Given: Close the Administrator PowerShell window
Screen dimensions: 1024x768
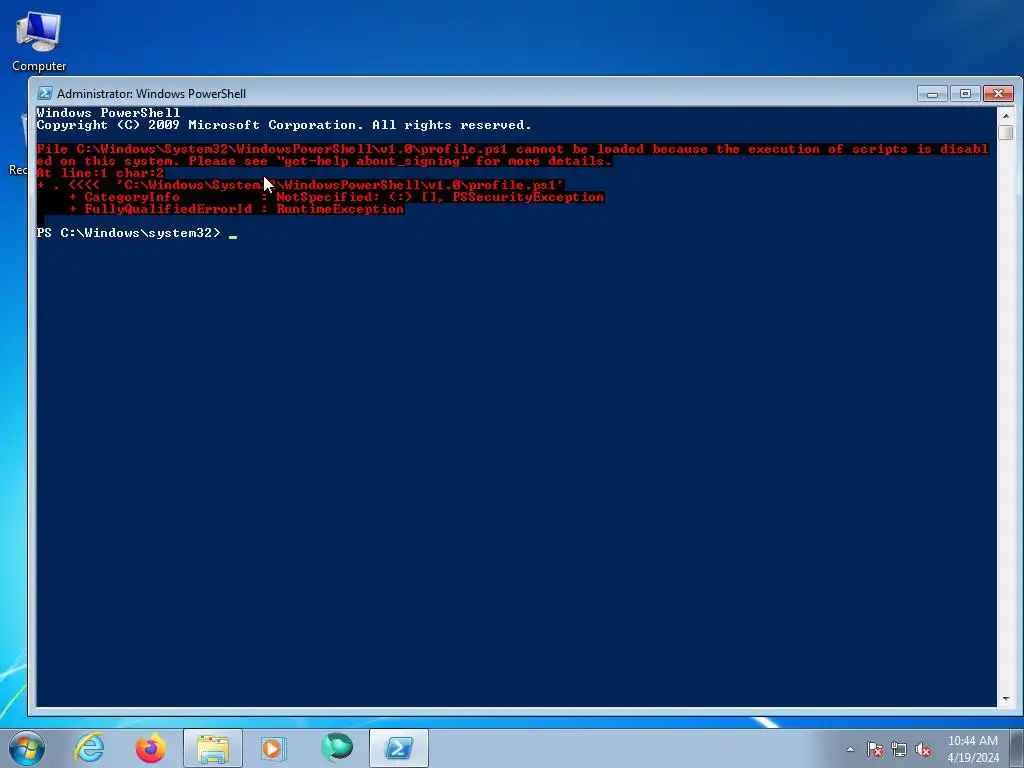Looking at the screenshot, I should (998, 94).
